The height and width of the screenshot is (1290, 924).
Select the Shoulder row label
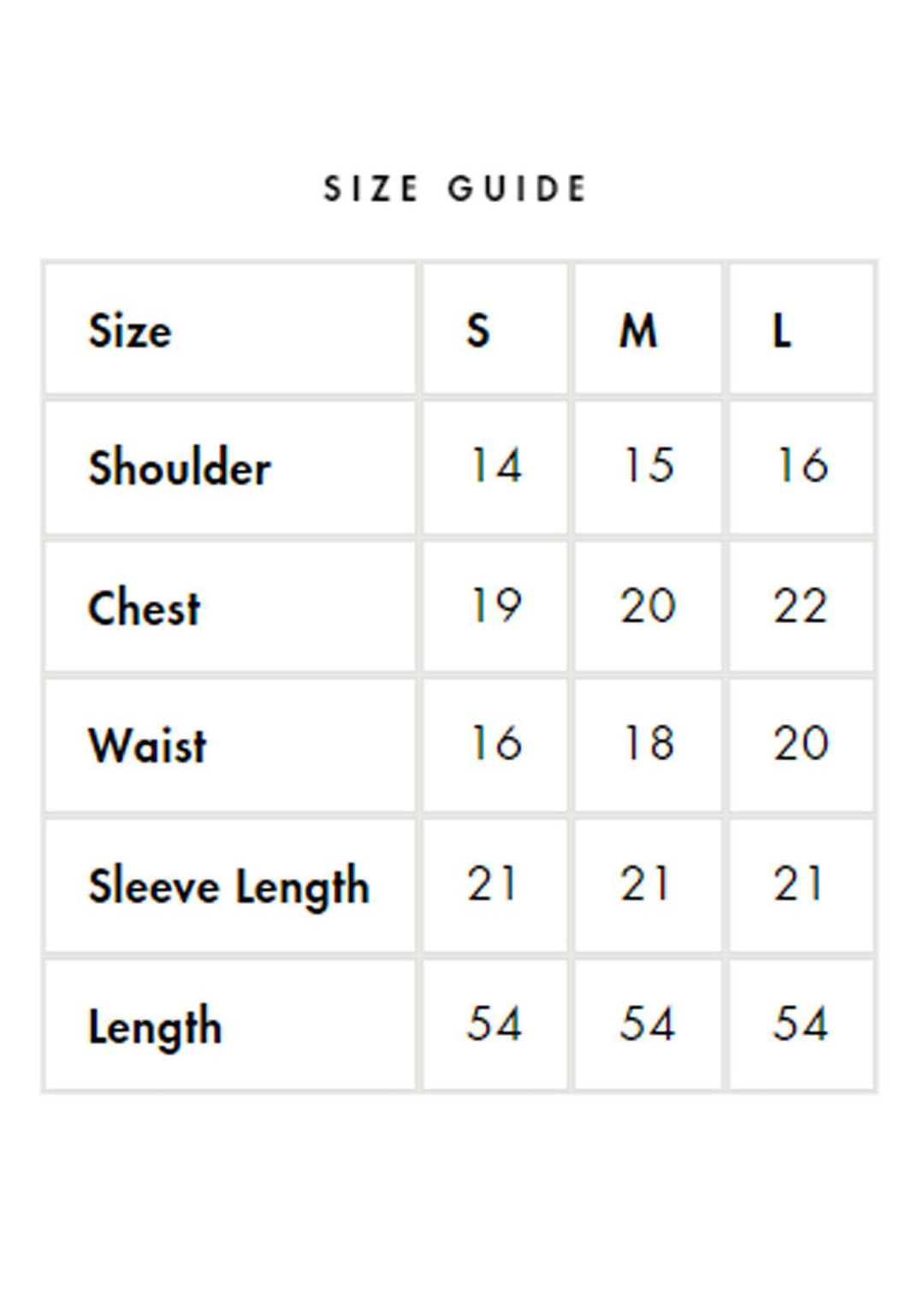coord(180,468)
